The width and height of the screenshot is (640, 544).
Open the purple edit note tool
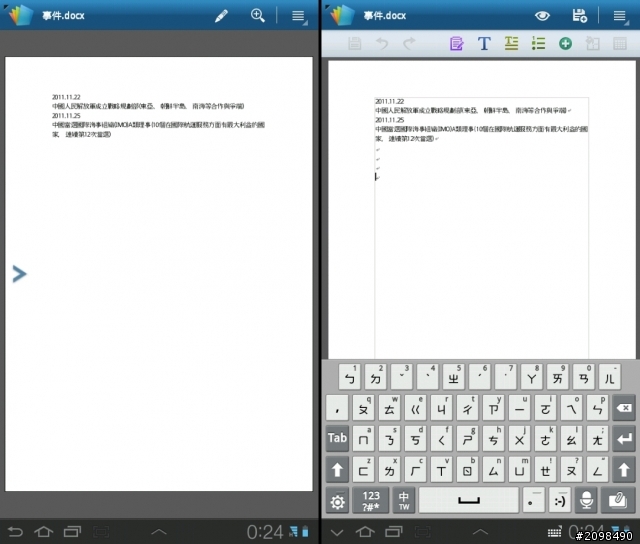pyautogui.click(x=456, y=43)
